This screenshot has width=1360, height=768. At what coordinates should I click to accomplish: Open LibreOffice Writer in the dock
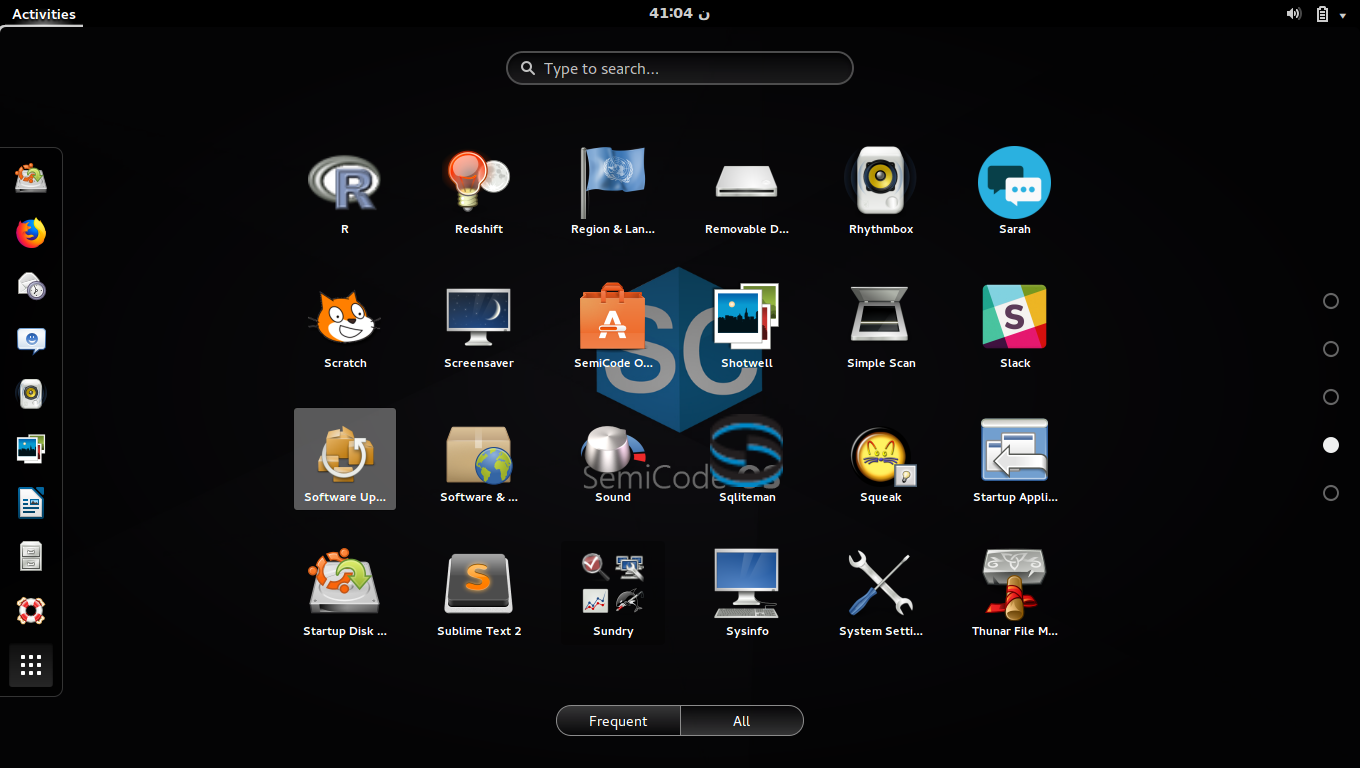pos(31,503)
